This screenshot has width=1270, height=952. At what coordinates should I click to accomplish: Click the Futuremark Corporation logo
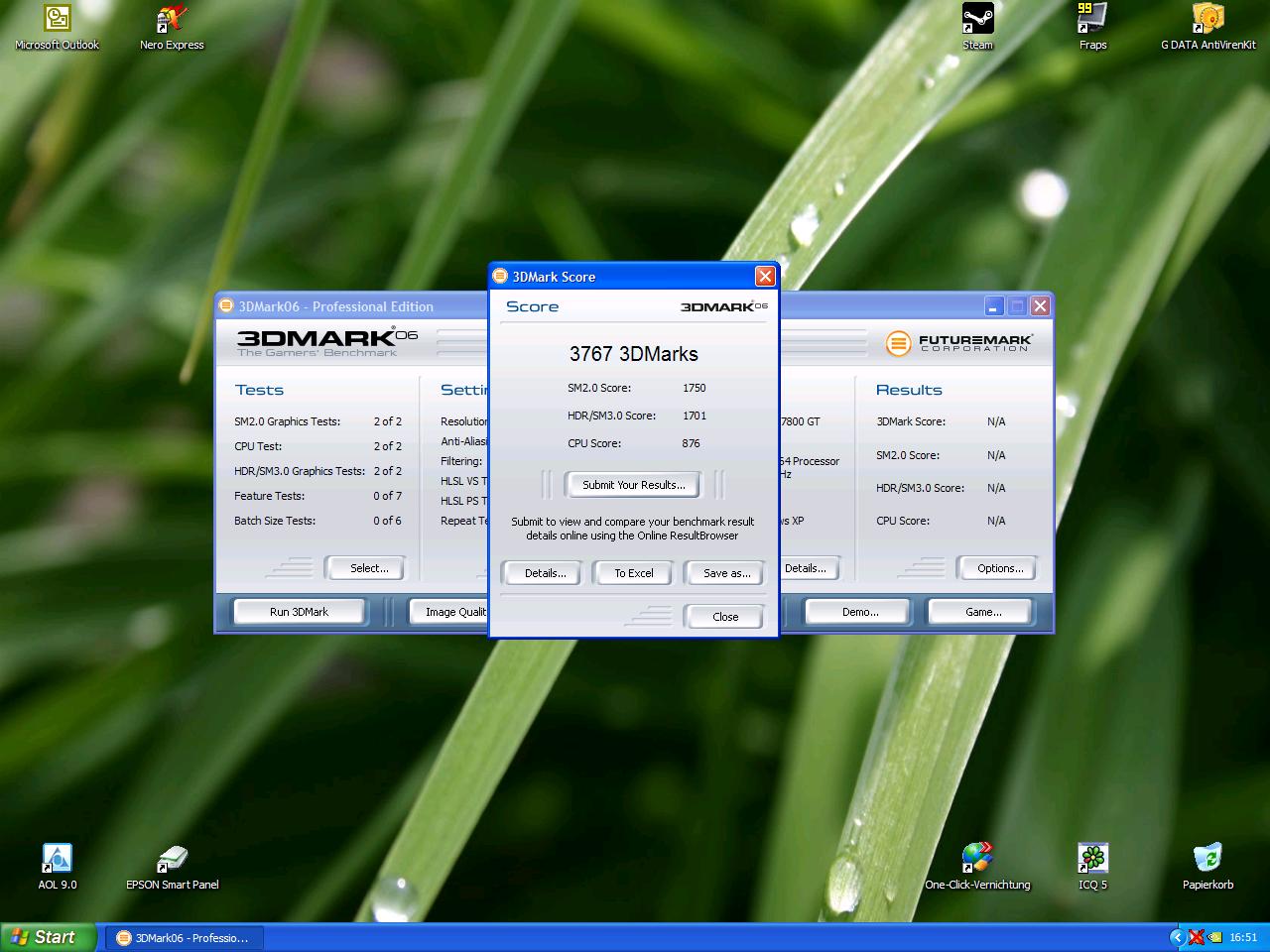click(958, 343)
